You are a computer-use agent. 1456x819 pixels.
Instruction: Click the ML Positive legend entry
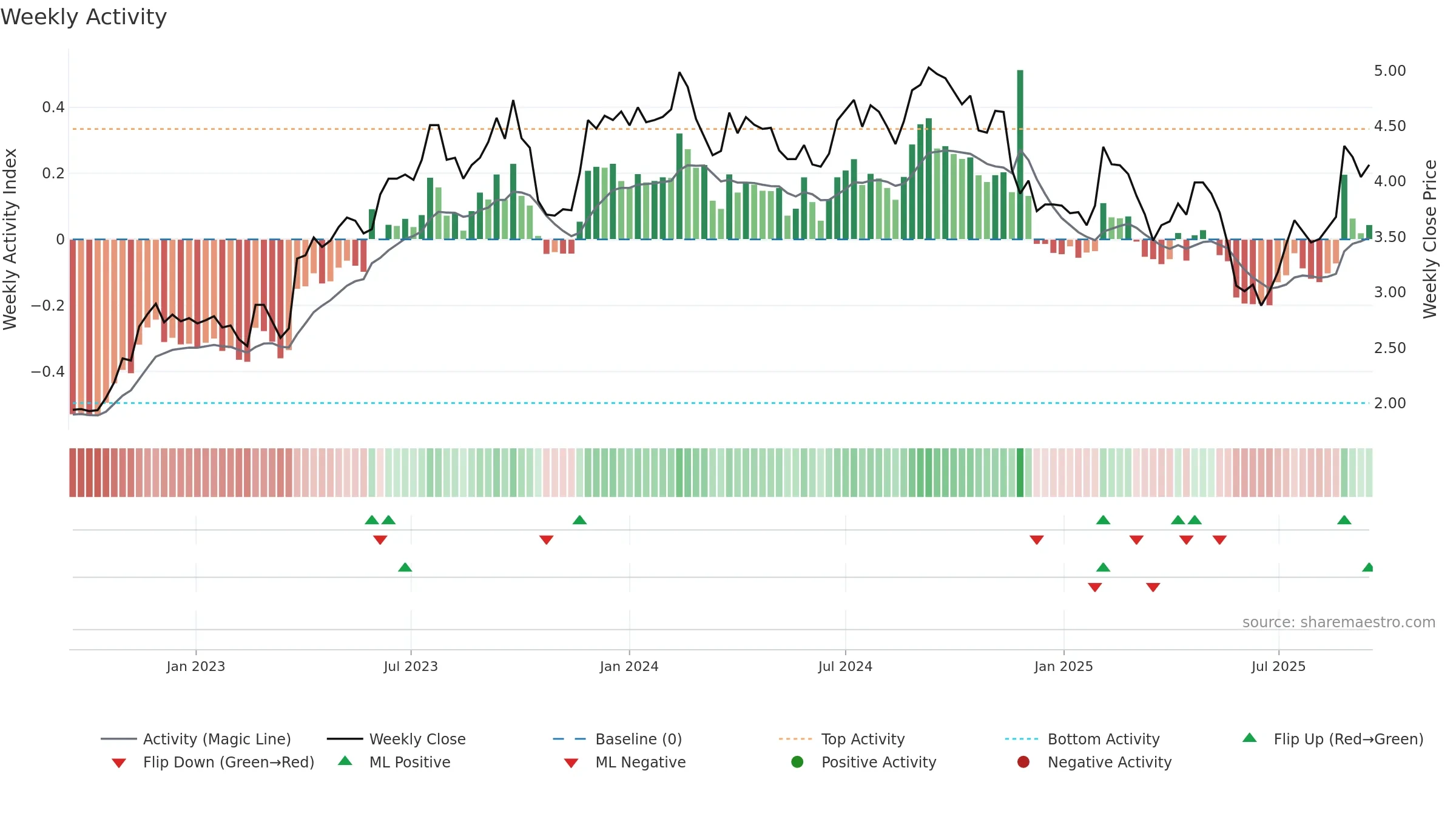(394, 762)
